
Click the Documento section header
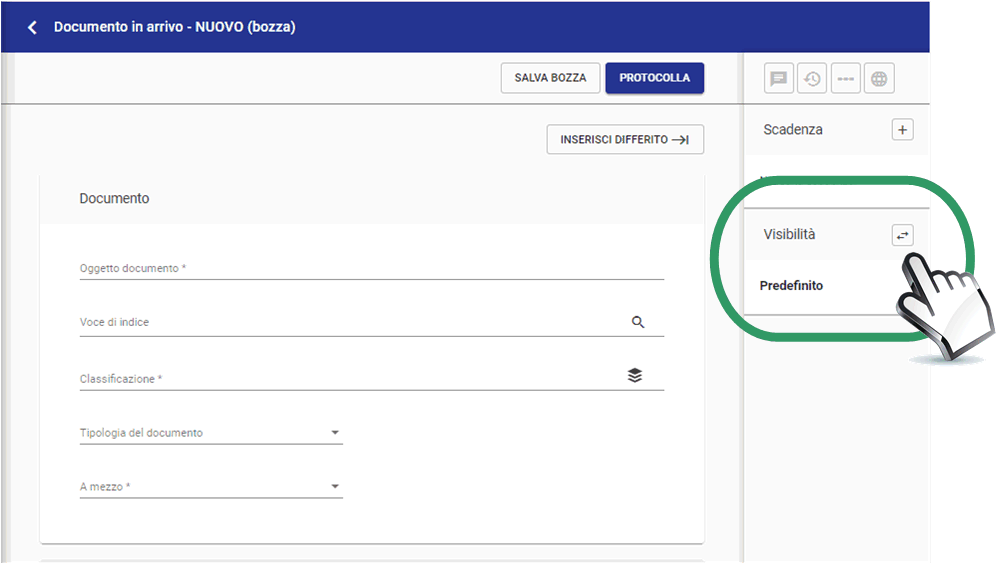[x=114, y=199]
